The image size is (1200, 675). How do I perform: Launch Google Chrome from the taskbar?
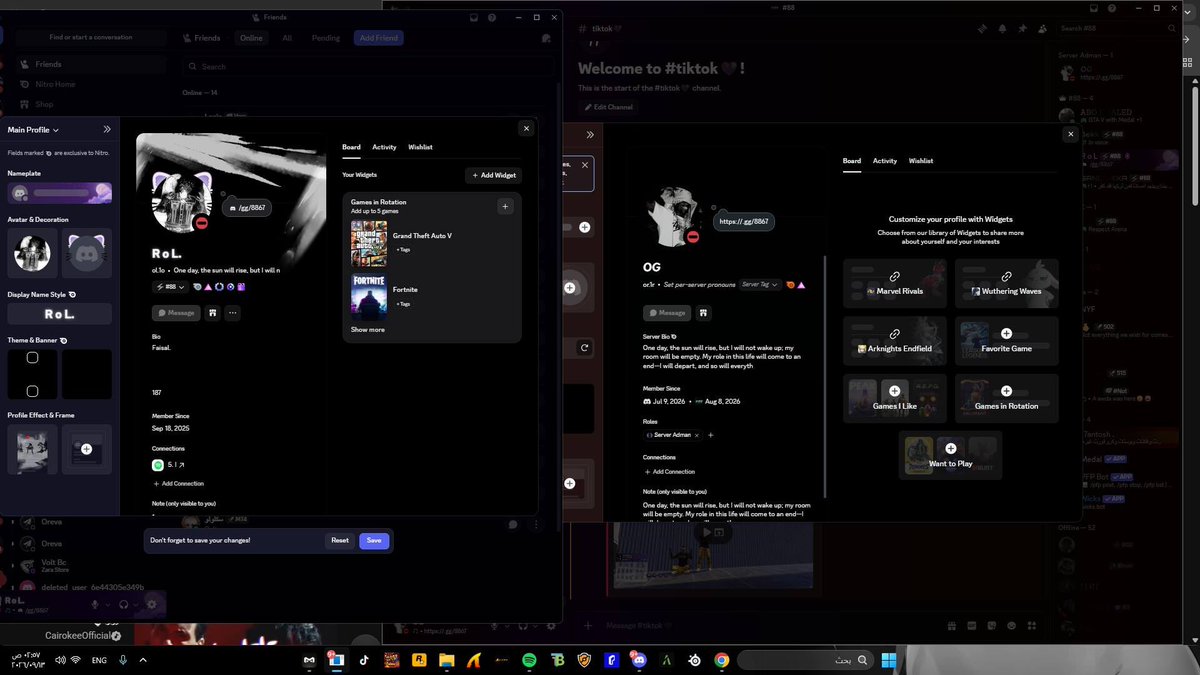(x=722, y=661)
